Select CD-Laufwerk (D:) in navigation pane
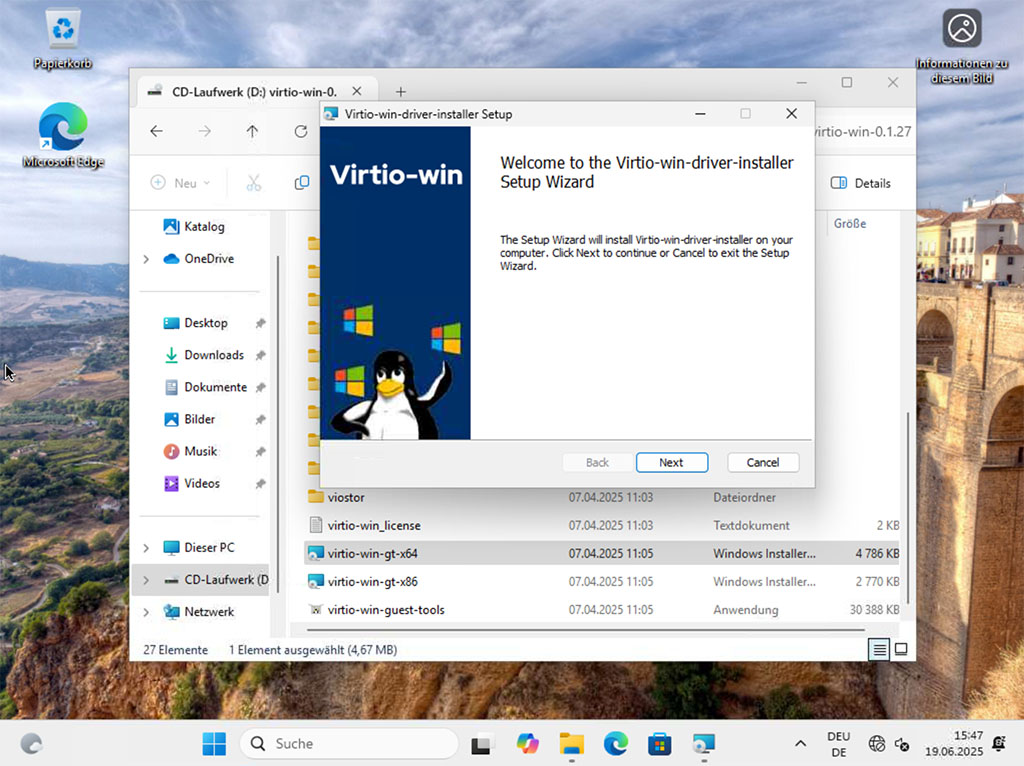 tap(225, 579)
